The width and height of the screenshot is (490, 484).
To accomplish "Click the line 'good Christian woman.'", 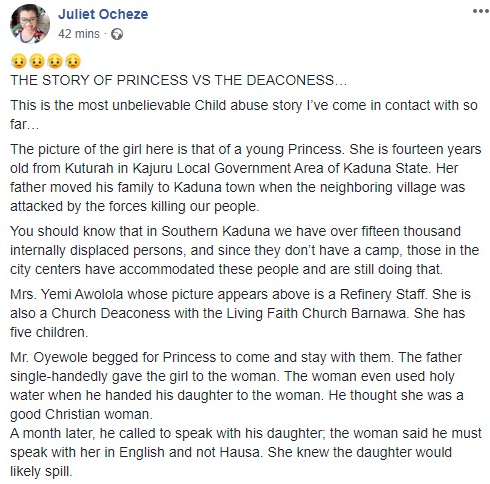I will (81, 414).
